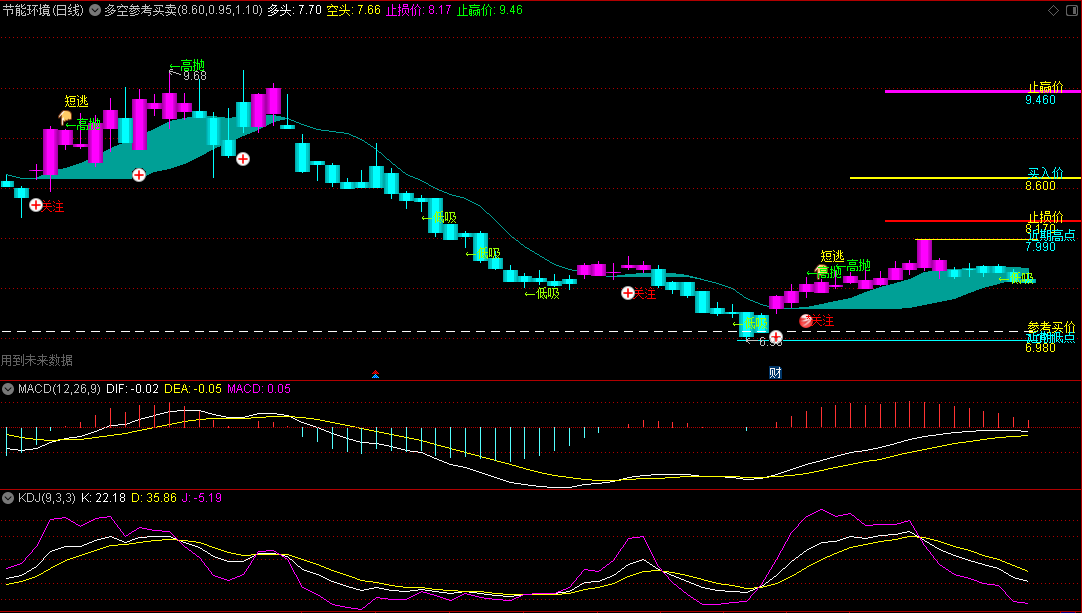Click the 买入价 8.600 line label

pos(1045,179)
